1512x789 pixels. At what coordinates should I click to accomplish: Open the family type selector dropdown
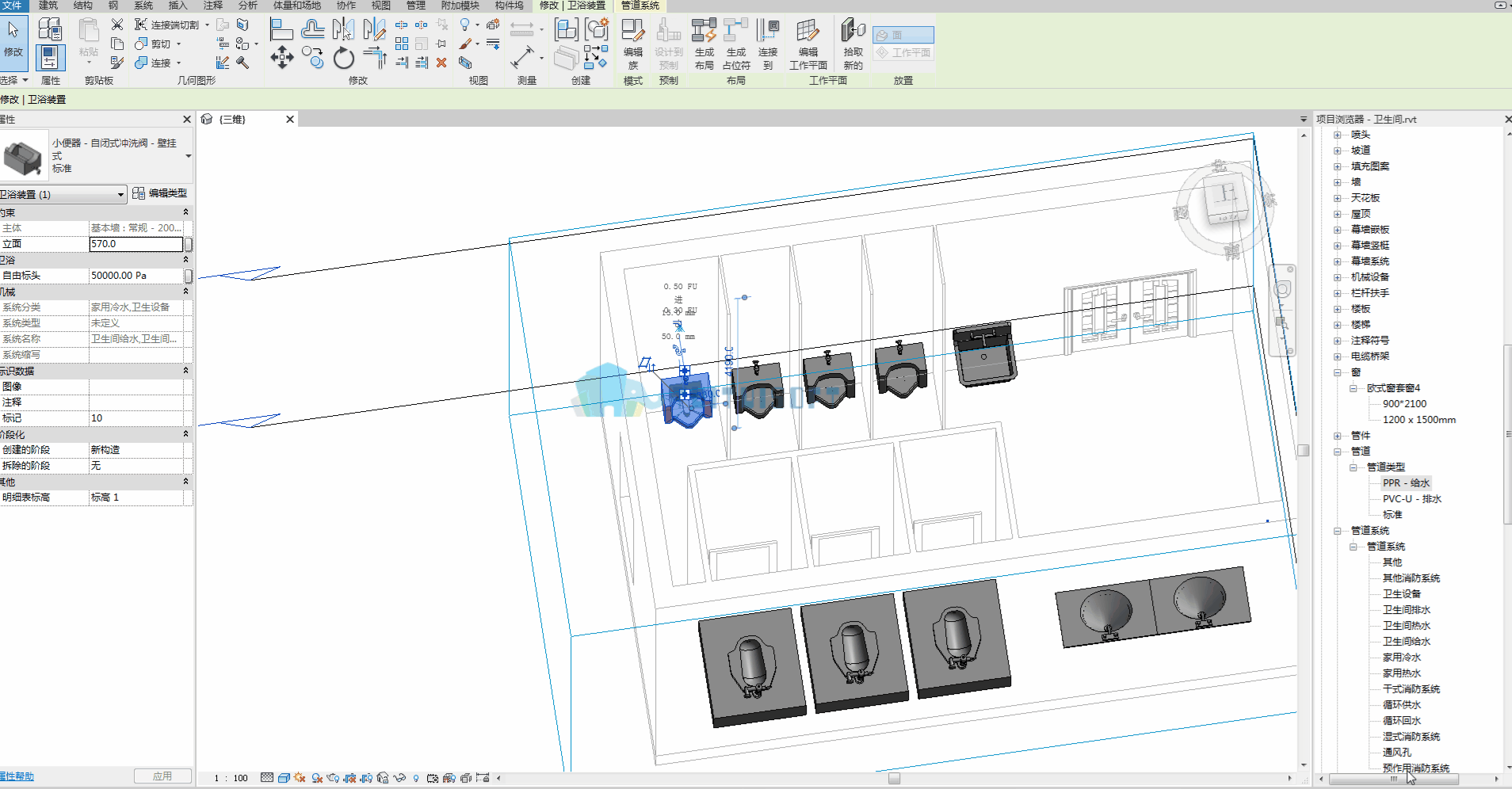coord(189,156)
